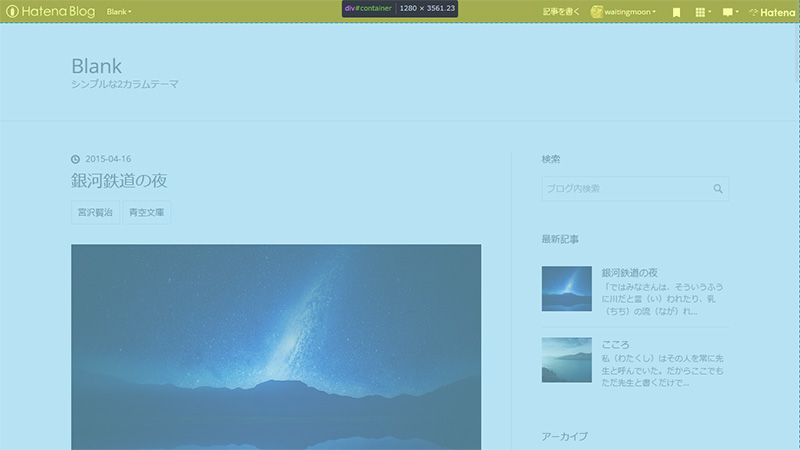Click the 記事を書く link

pyautogui.click(x=561, y=12)
